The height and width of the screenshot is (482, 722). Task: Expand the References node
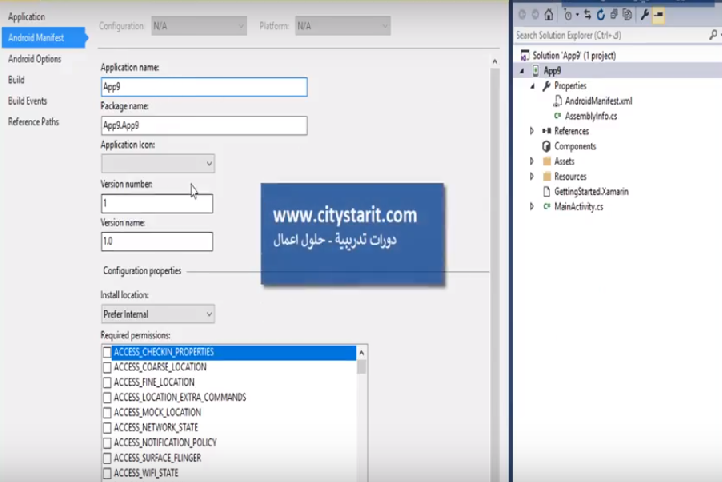pos(532,131)
